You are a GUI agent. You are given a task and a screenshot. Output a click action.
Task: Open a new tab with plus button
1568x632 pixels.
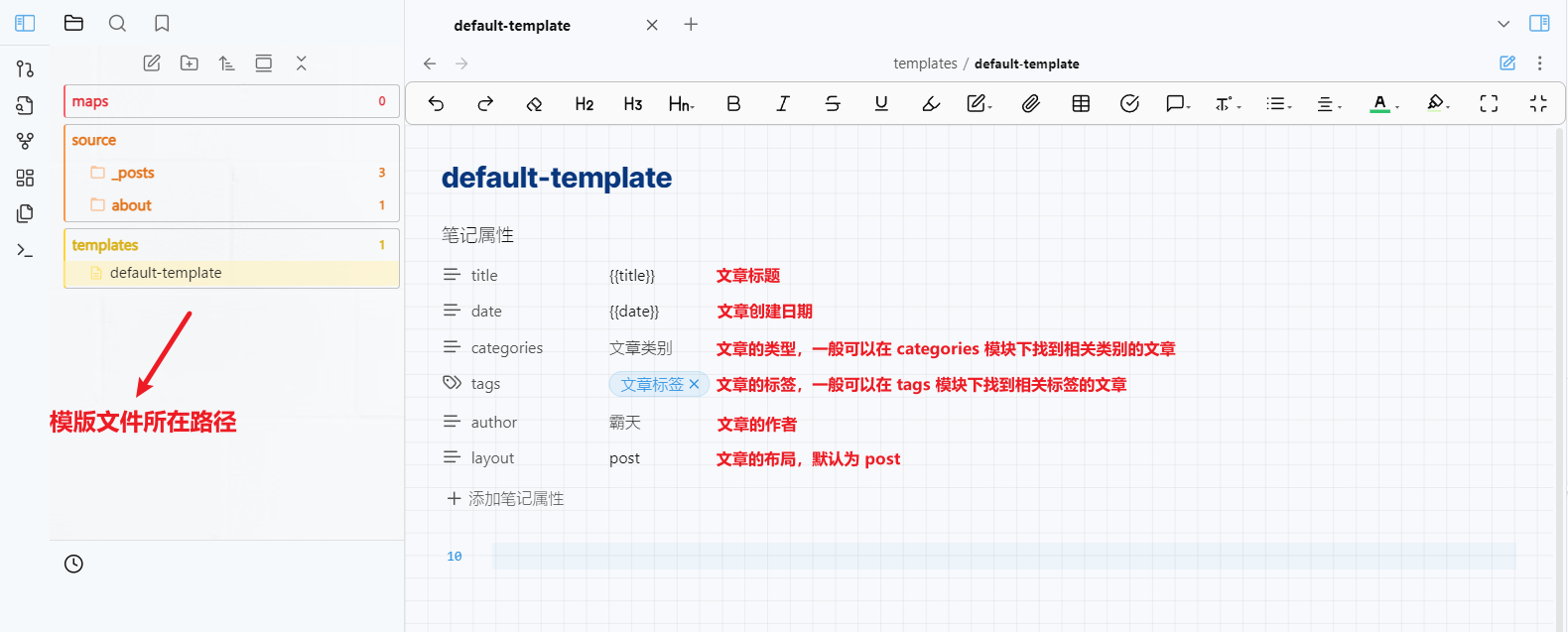tap(691, 24)
